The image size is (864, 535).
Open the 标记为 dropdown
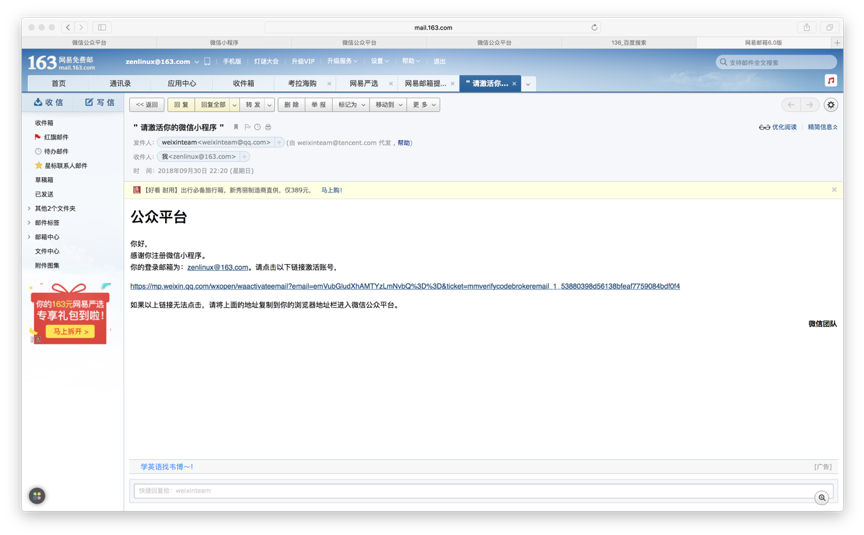click(351, 105)
